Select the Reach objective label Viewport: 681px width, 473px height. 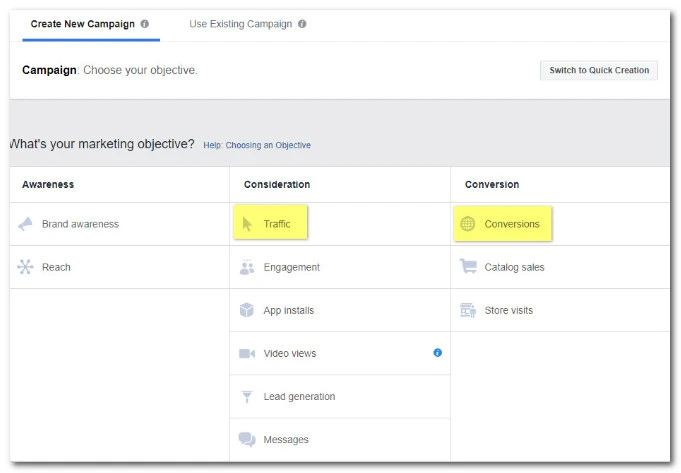click(x=56, y=267)
